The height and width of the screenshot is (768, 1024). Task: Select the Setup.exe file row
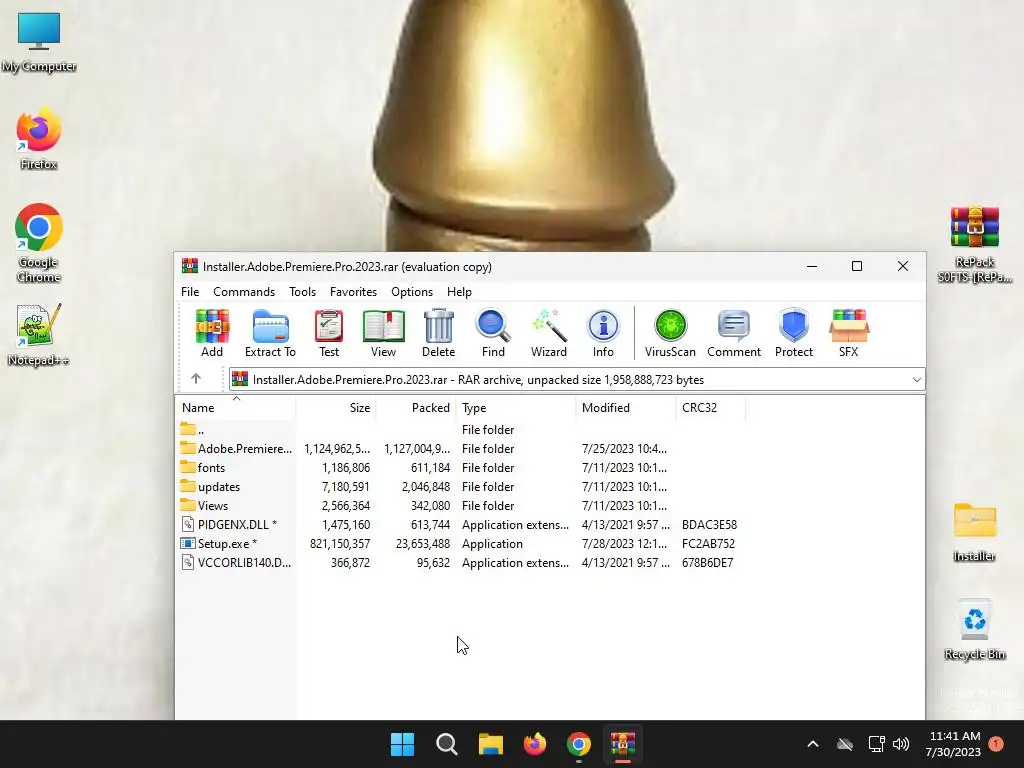click(x=461, y=543)
